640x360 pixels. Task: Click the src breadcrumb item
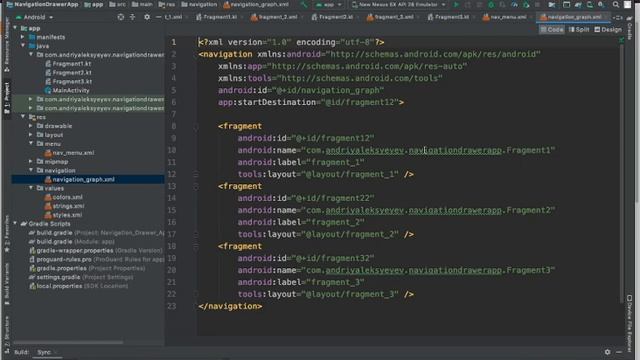coord(118,4)
